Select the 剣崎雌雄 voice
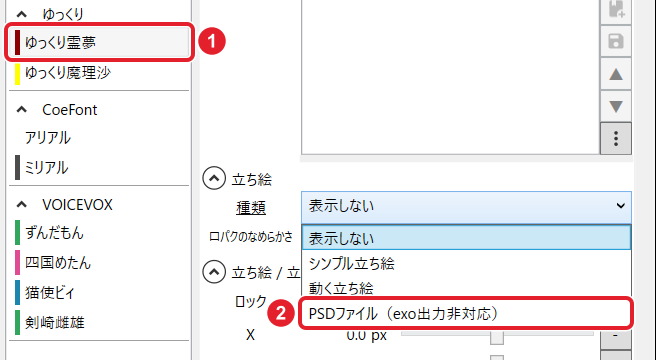656x360 pixels. [99, 322]
